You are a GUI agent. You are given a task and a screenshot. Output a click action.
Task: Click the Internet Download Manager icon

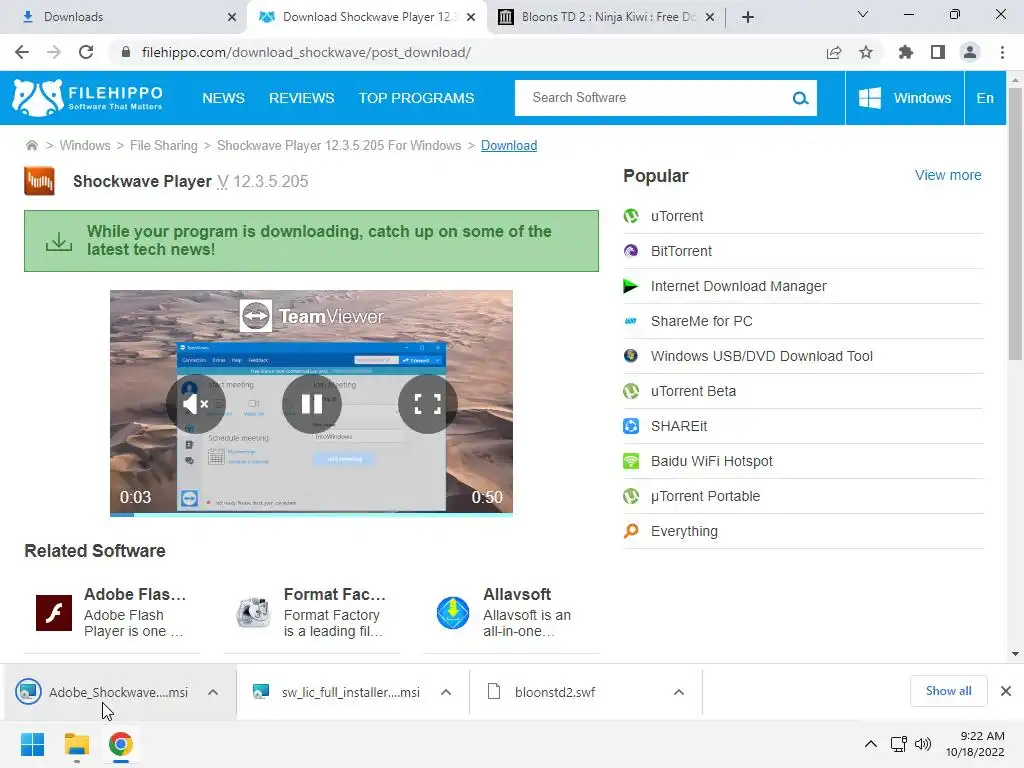coord(631,286)
